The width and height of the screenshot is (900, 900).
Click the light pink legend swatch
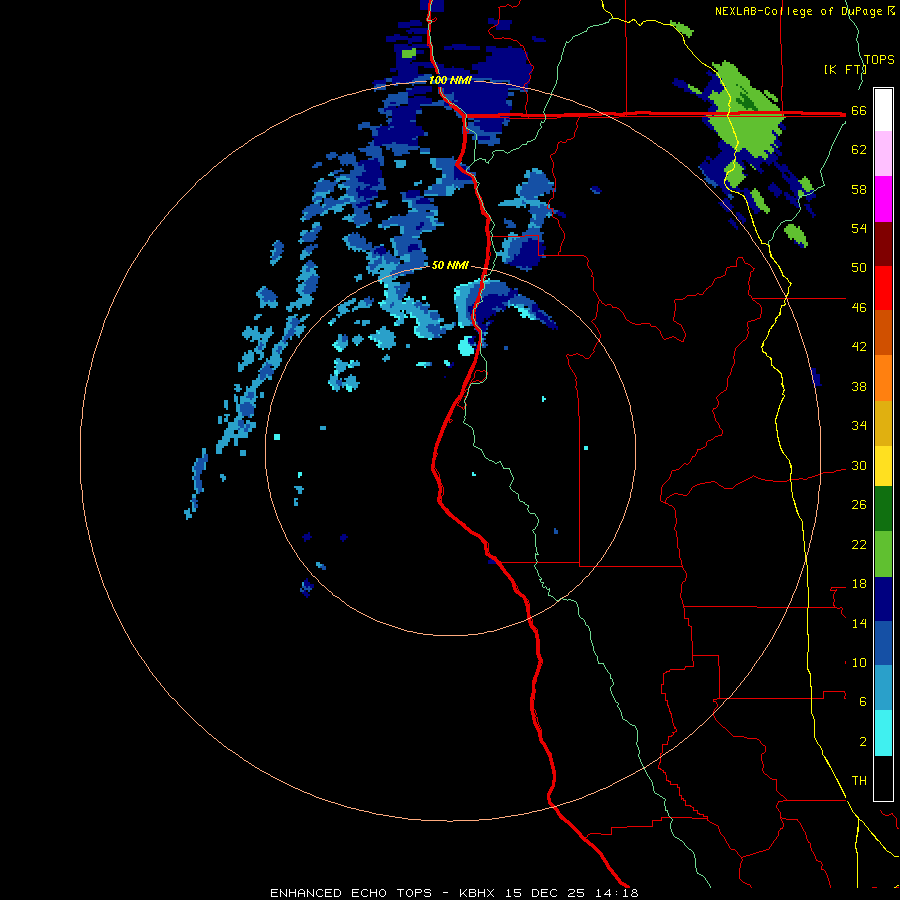pos(883,154)
